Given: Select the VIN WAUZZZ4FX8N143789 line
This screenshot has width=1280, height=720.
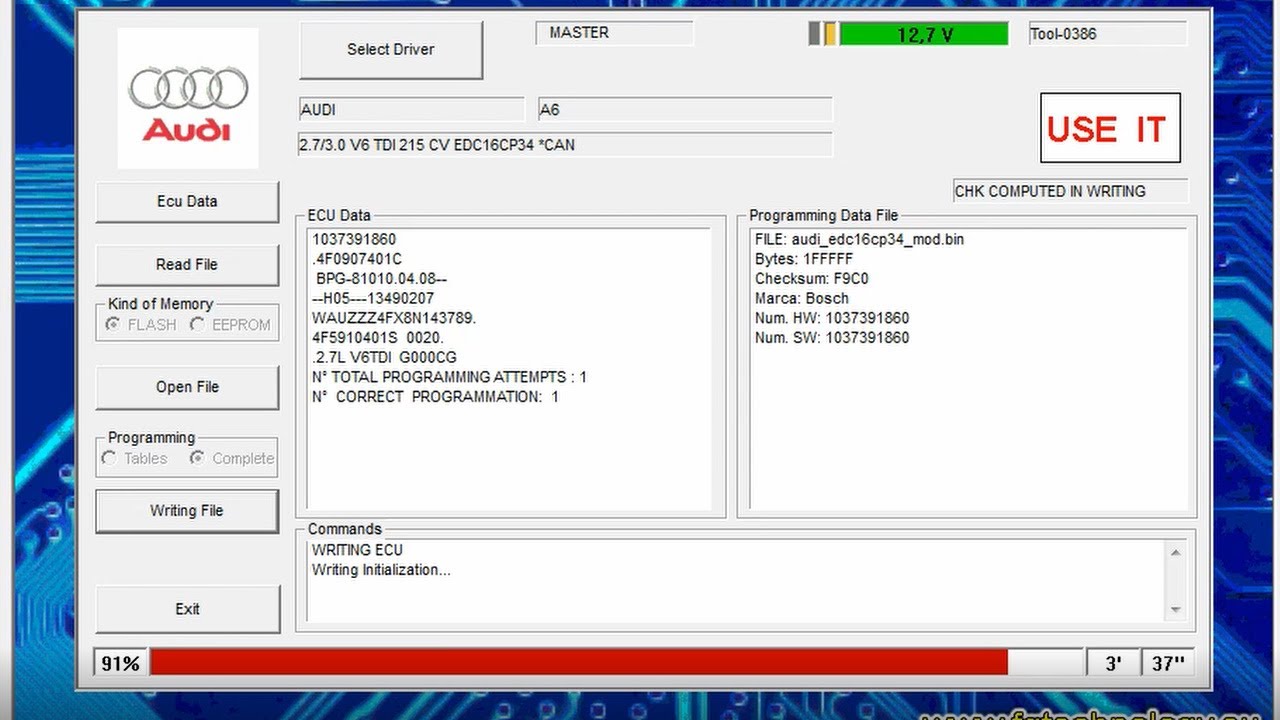Looking at the screenshot, I should [394, 318].
